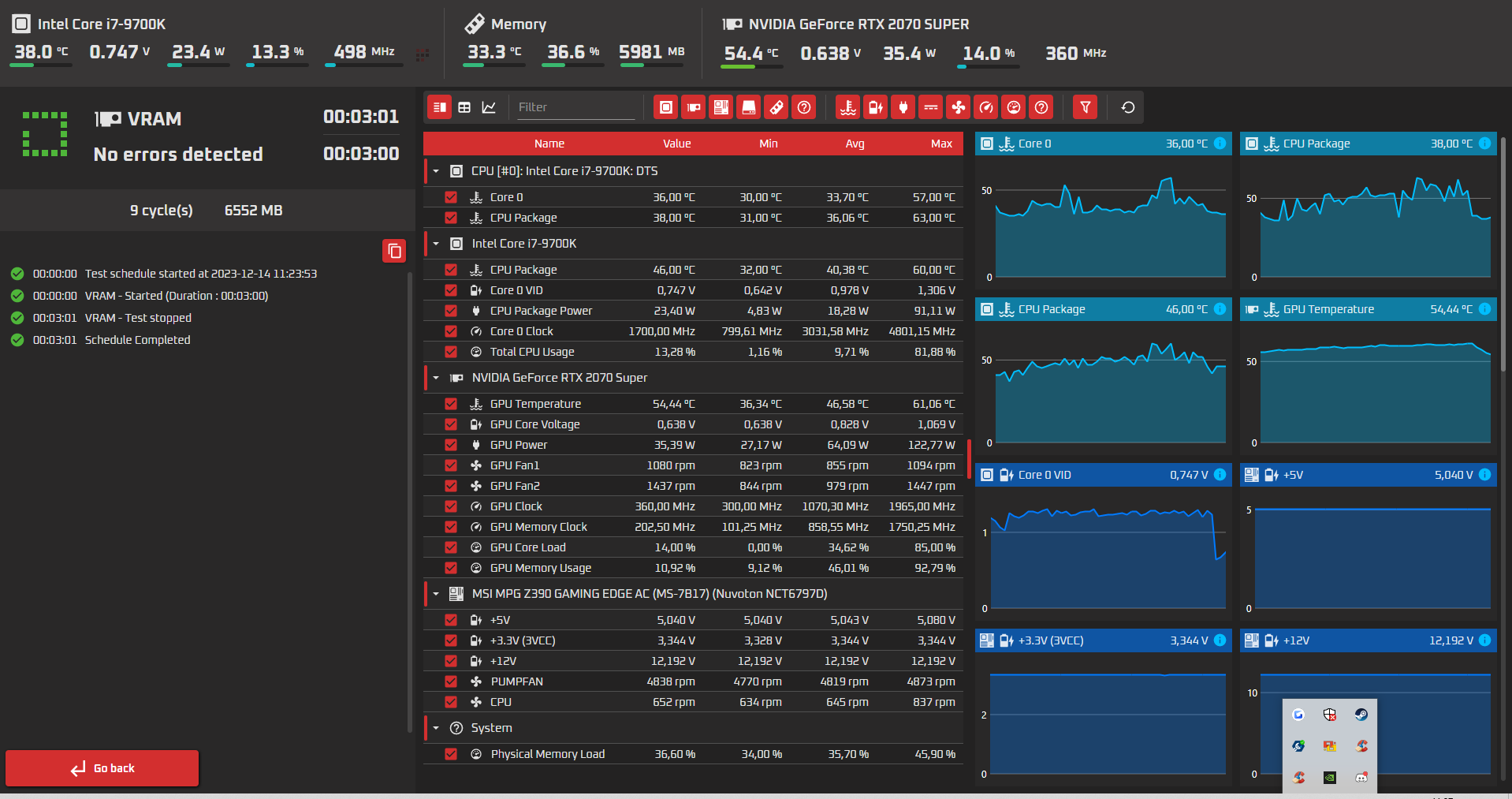
Task: Toggle the storage drive hardware filter icon
Action: (x=749, y=107)
